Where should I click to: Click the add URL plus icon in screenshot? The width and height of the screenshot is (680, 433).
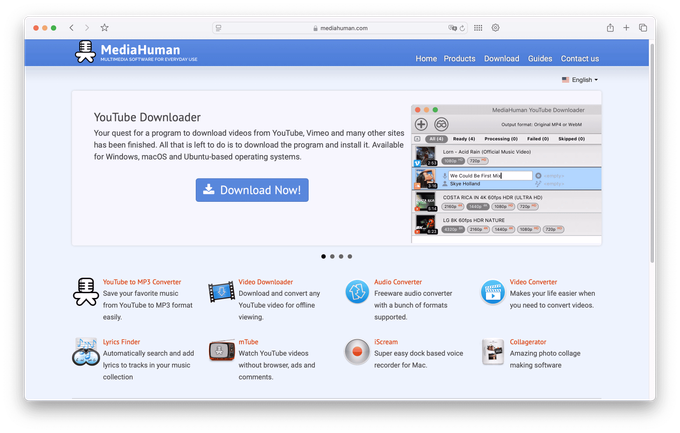tap(421, 125)
